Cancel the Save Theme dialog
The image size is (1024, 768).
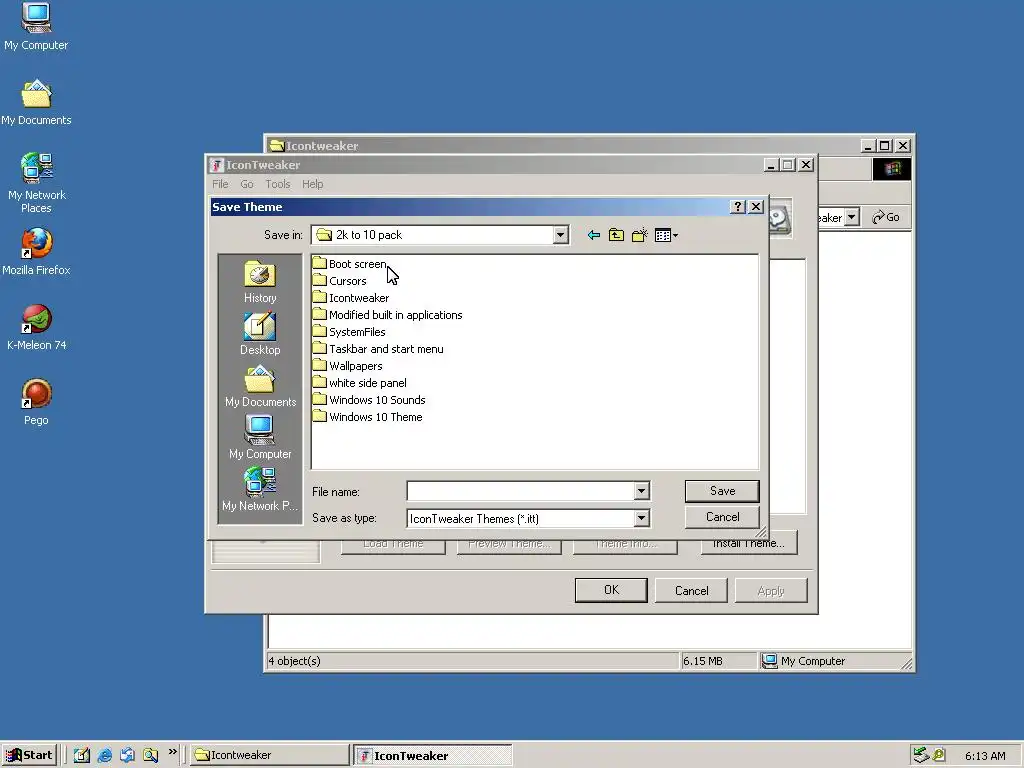[722, 517]
